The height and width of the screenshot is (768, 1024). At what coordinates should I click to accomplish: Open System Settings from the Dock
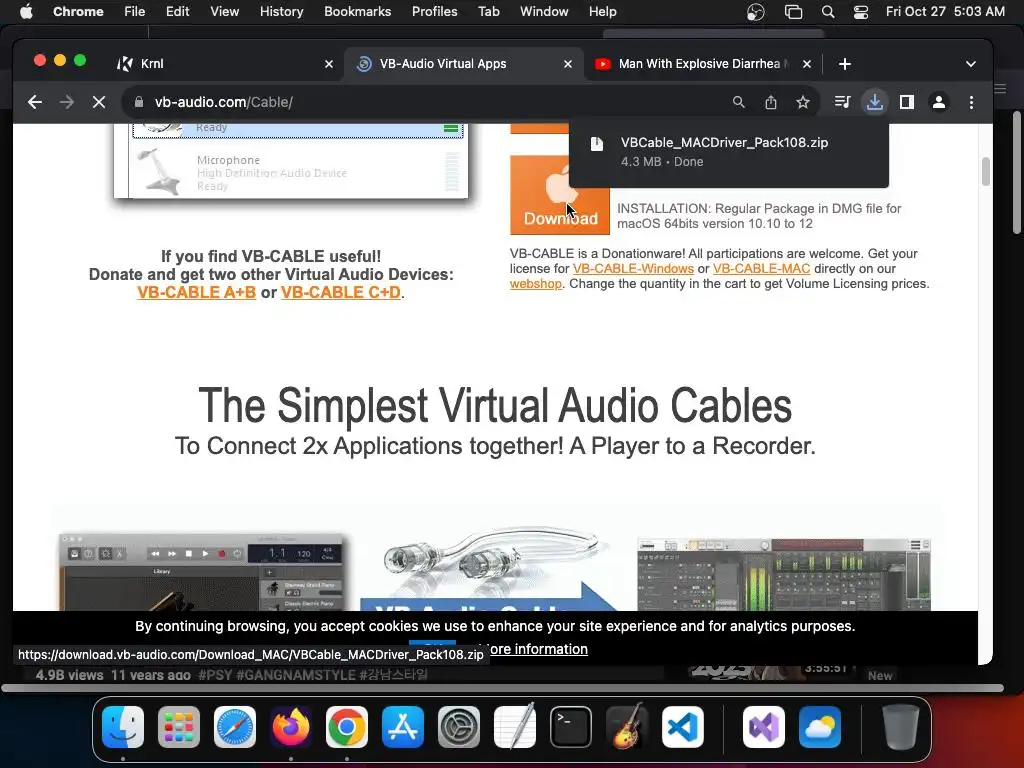458,727
